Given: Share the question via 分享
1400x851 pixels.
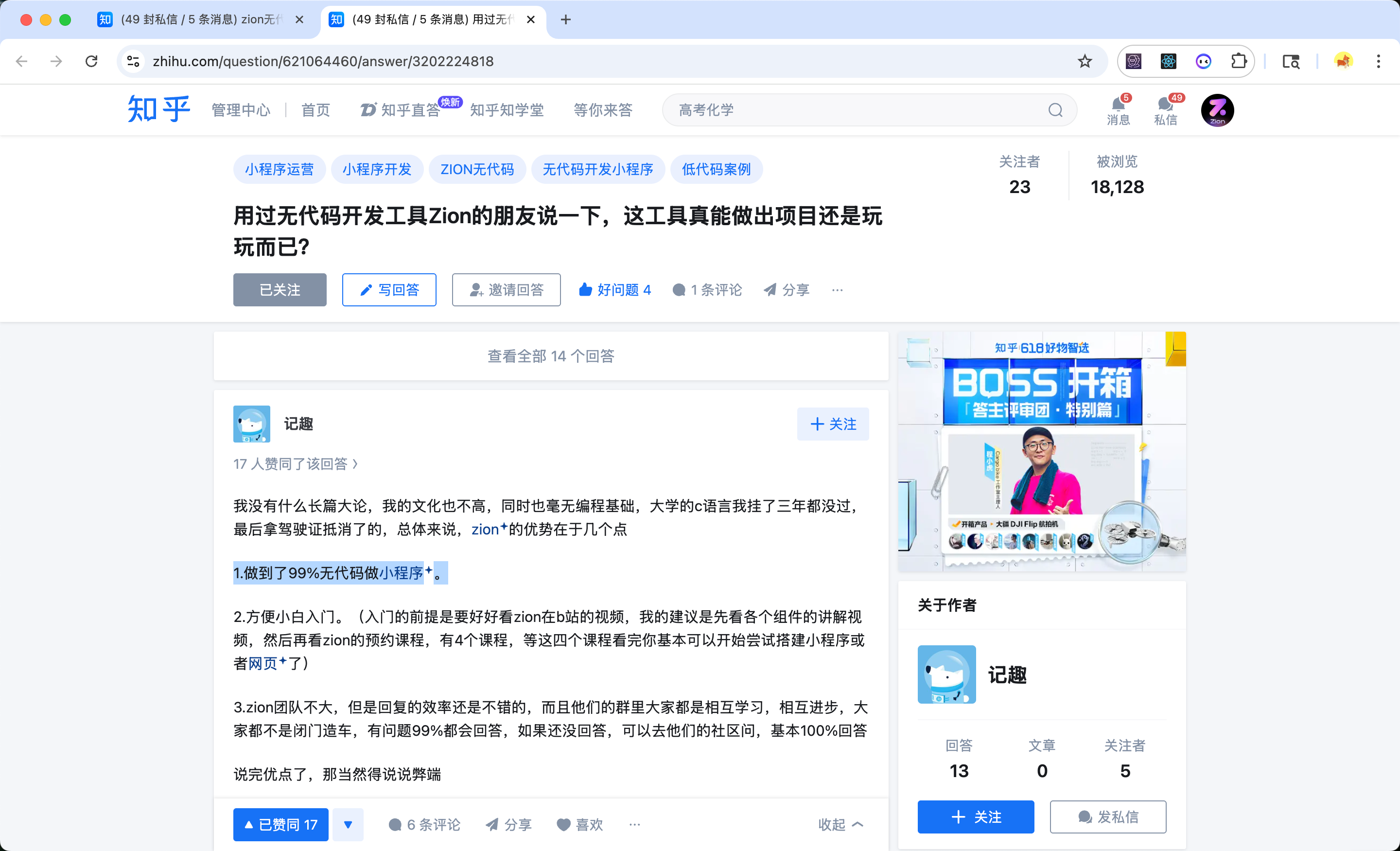Looking at the screenshot, I should click(x=787, y=290).
